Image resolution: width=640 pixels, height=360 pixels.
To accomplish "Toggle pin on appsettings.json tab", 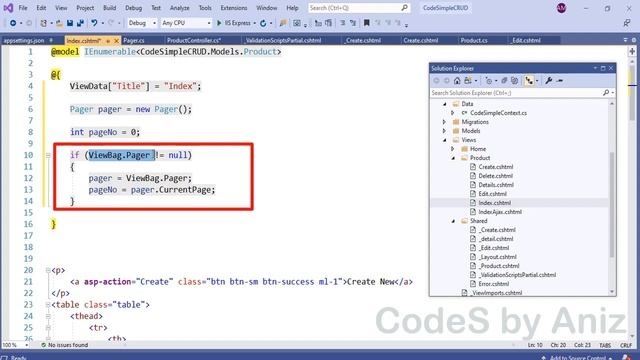I will click(51, 40).
